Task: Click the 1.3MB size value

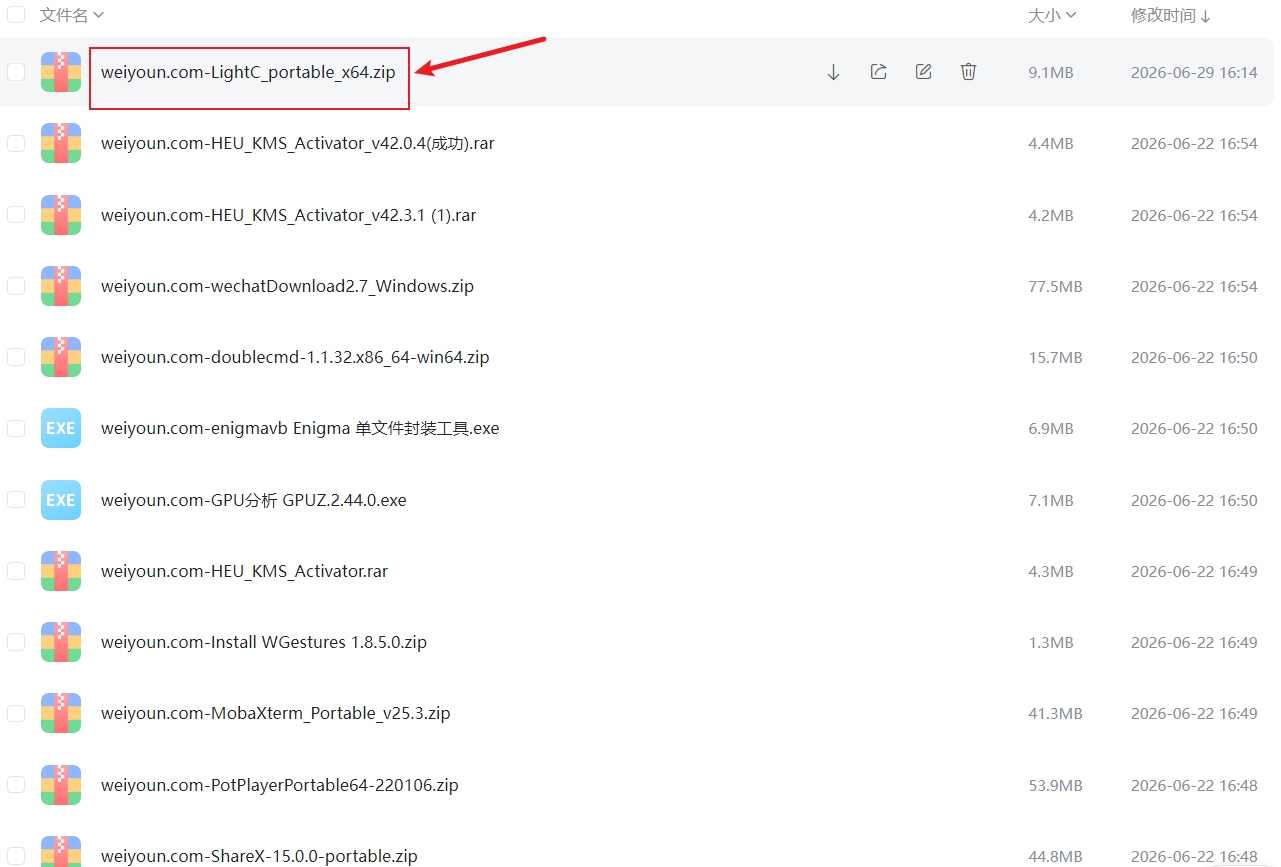Action: (x=1051, y=642)
